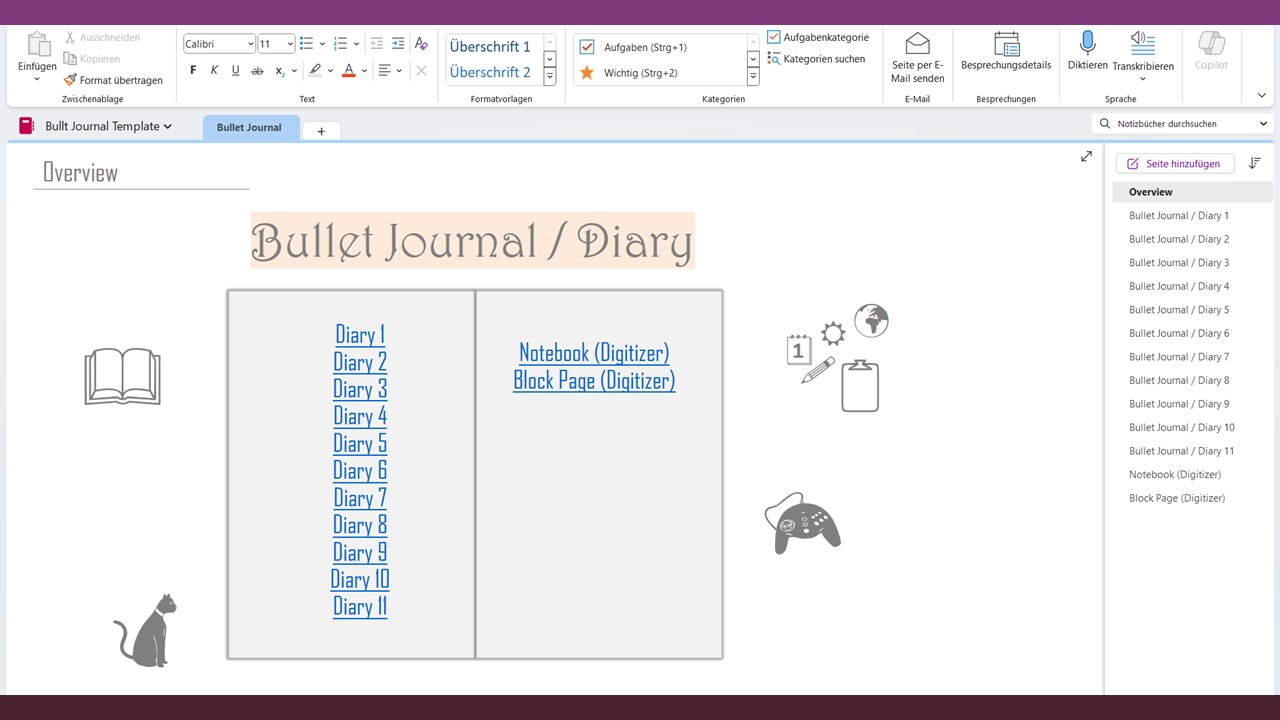Clear all text formatting
The image size is (1280, 720).
coord(421,43)
